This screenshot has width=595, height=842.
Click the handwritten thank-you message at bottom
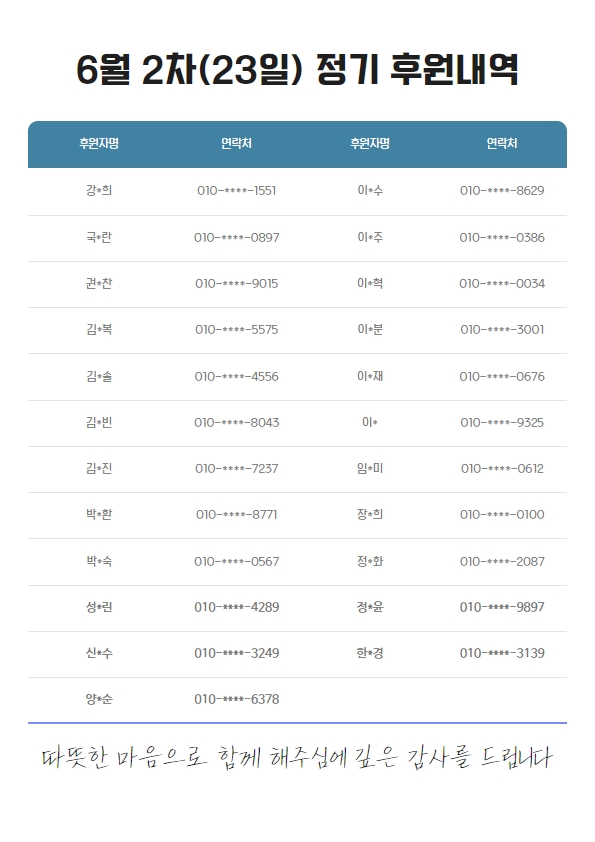tap(297, 757)
